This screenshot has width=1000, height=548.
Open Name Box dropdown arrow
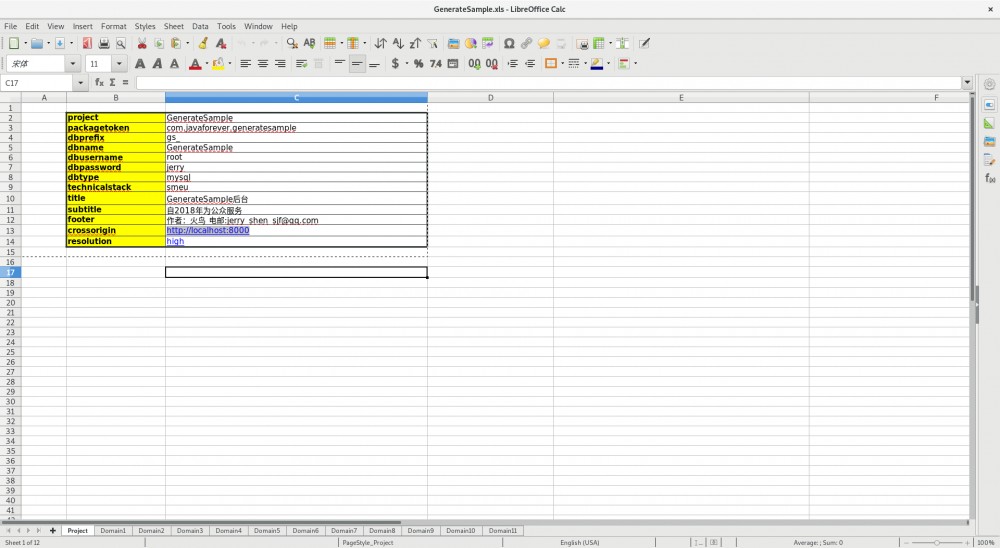pyautogui.click(x=80, y=82)
